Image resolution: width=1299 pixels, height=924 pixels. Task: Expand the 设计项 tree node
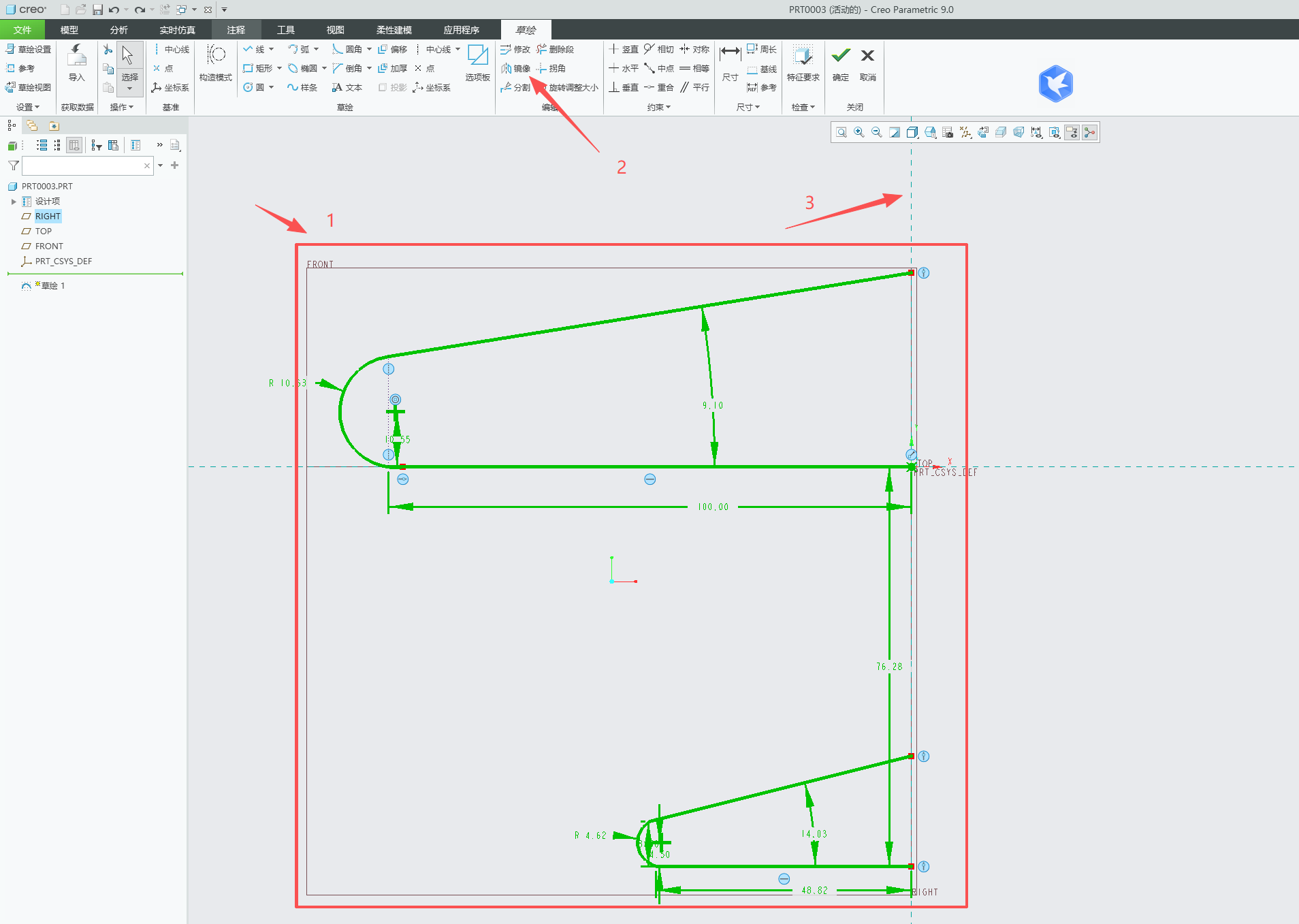click(x=14, y=202)
